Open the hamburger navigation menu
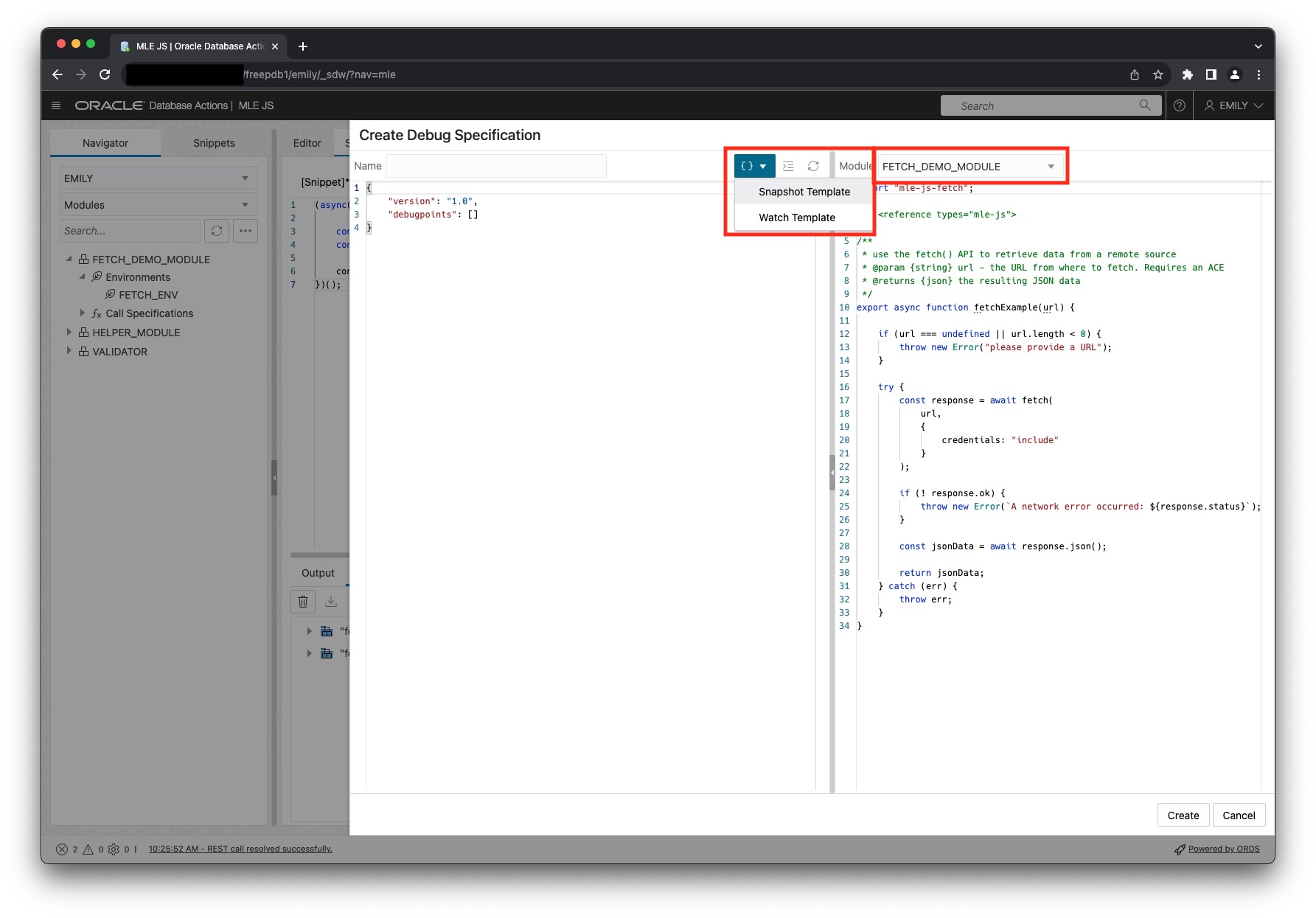Image resolution: width=1316 pixels, height=918 pixels. tap(56, 105)
